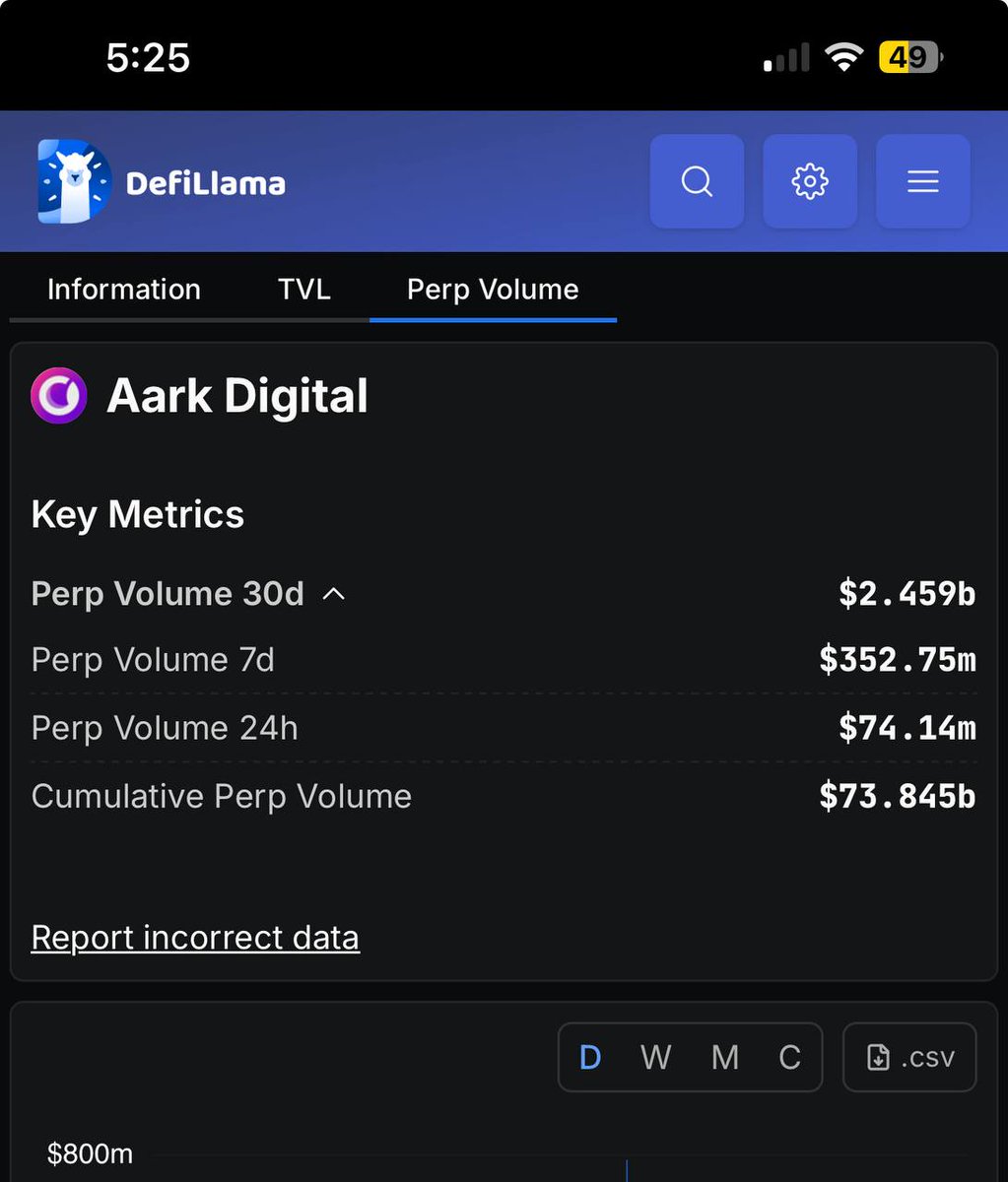
Task: Tap the DefiLlama wordmark text
Action: (x=206, y=183)
